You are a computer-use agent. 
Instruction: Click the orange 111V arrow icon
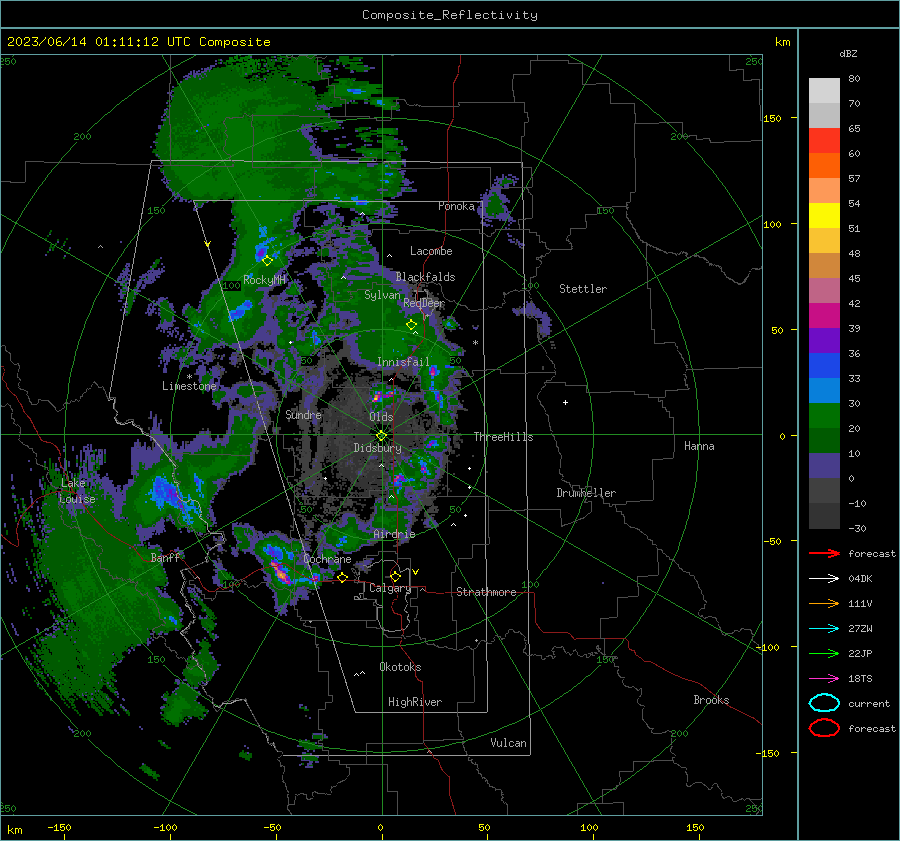[x=824, y=603]
